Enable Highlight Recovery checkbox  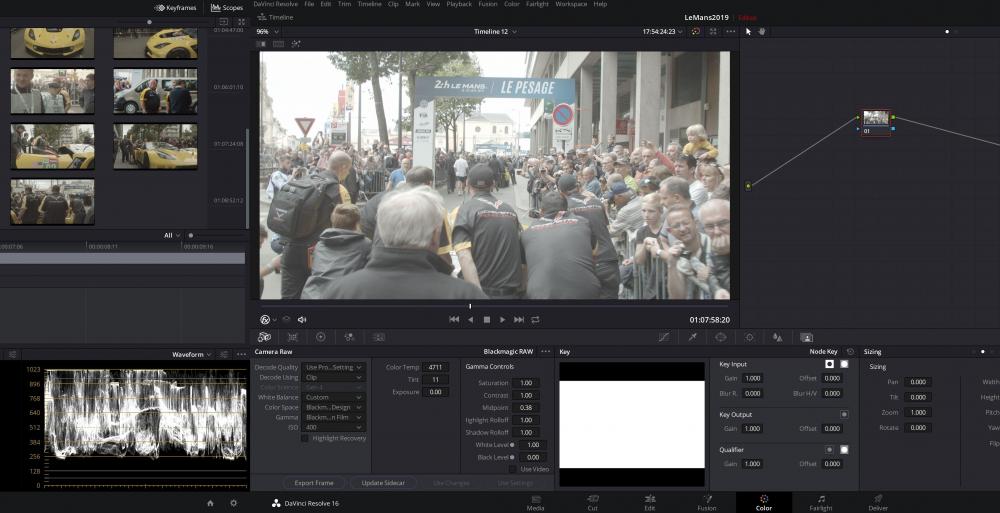(x=304, y=438)
